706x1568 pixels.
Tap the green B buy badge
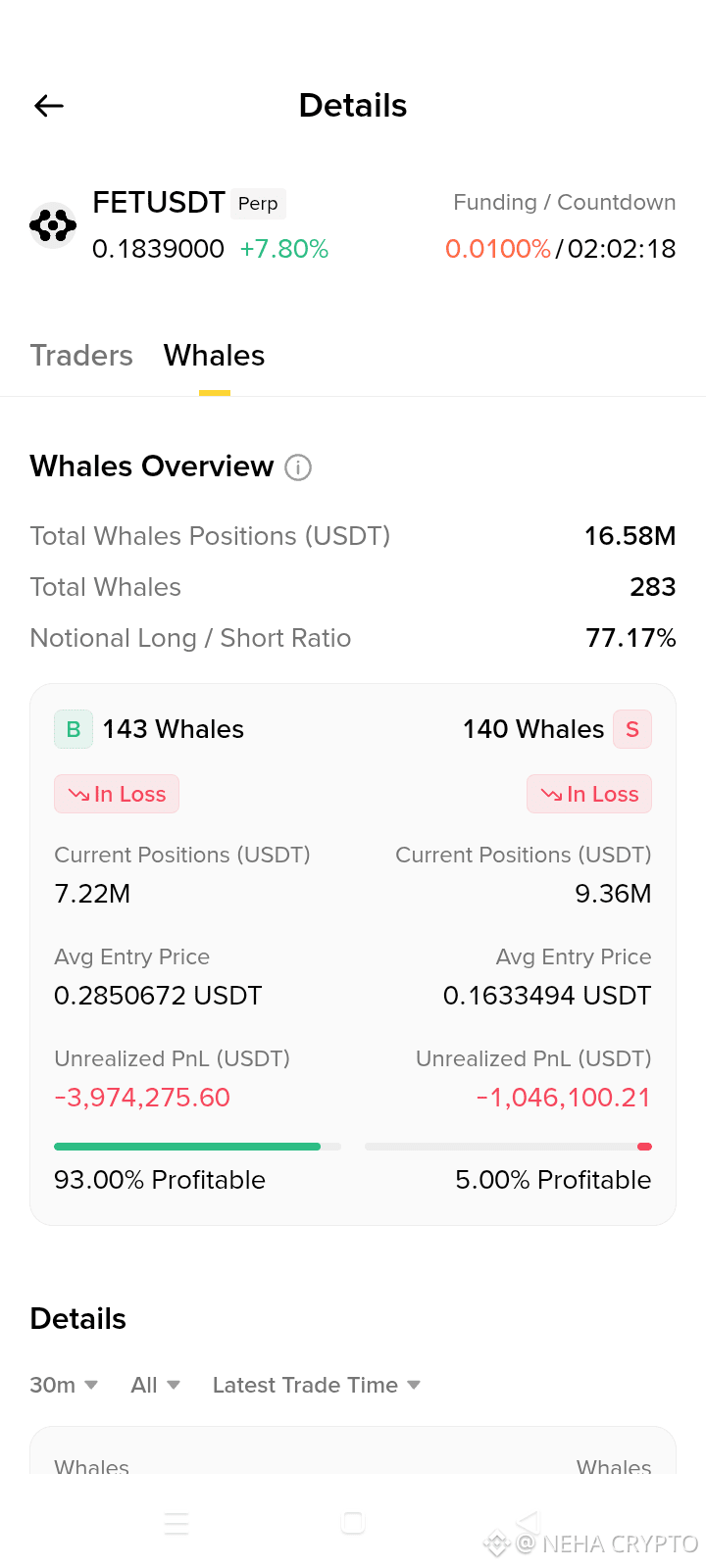click(x=74, y=729)
